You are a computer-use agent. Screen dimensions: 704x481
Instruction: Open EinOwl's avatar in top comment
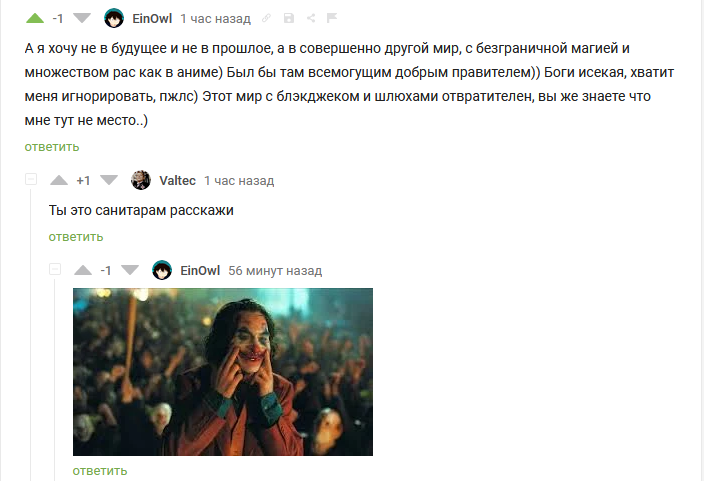click(114, 18)
